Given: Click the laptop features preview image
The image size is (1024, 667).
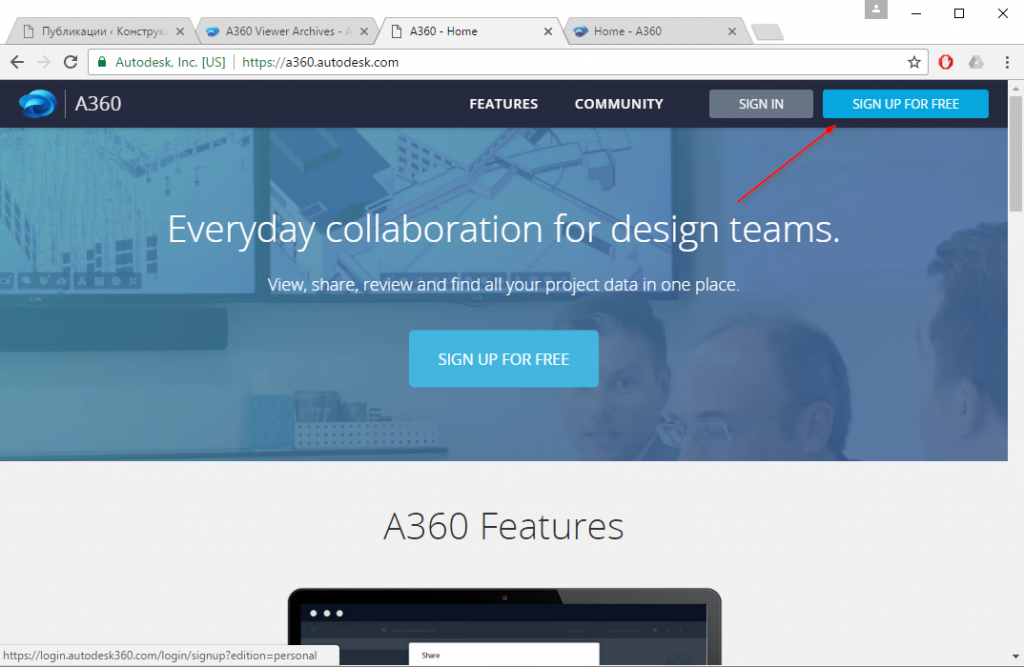Looking at the screenshot, I should pos(504,626).
